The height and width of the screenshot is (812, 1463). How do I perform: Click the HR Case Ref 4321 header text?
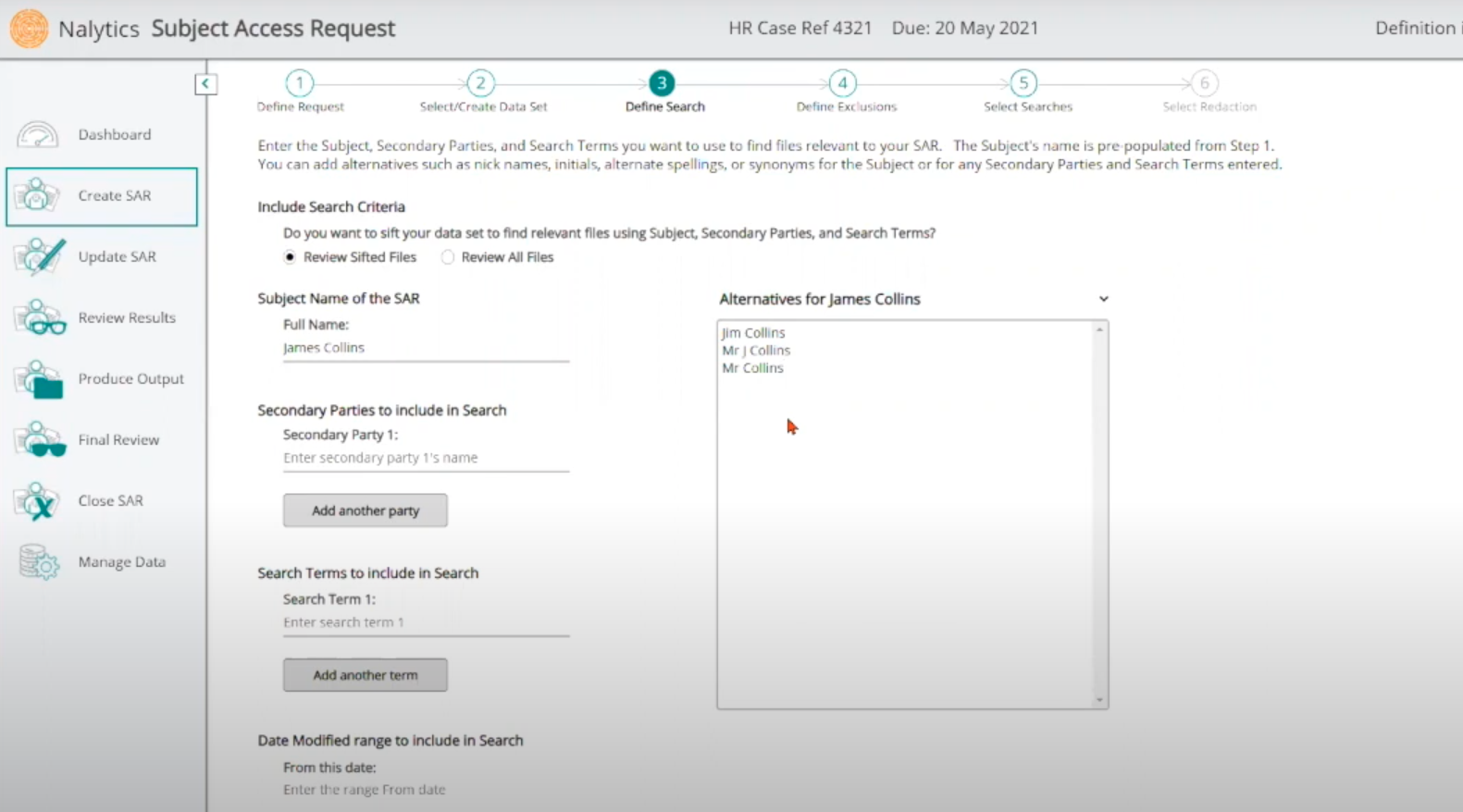(x=800, y=29)
